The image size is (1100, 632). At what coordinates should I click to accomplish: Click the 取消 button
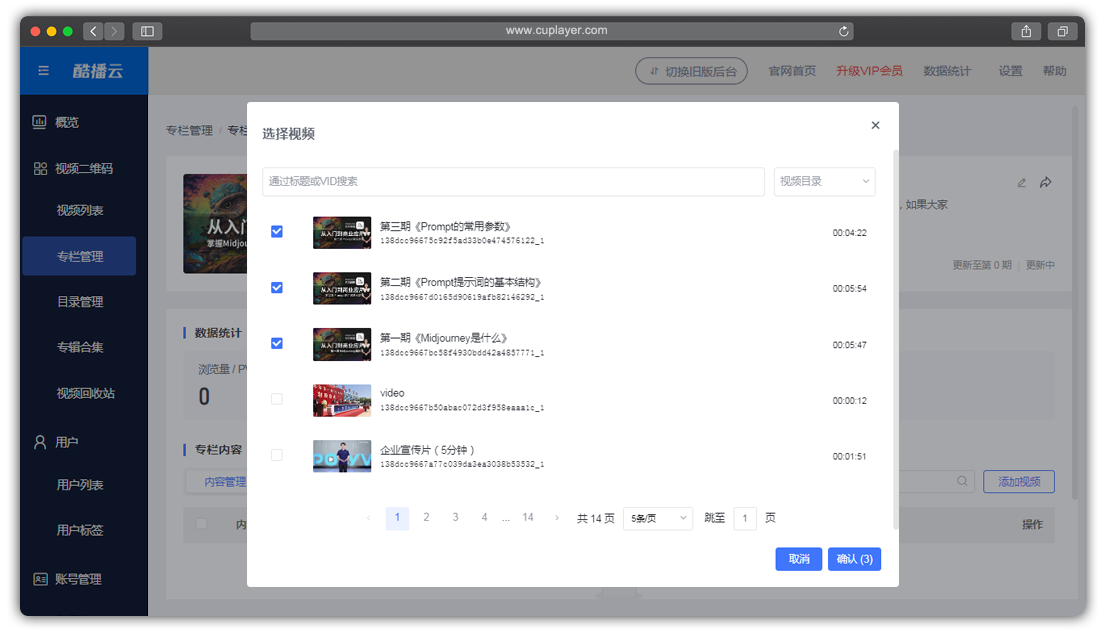click(x=798, y=559)
